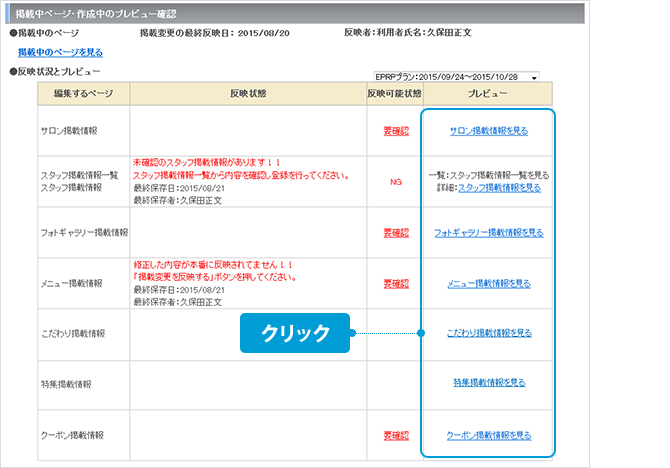Open the 特集掲載情報を見る preview link

488,382
